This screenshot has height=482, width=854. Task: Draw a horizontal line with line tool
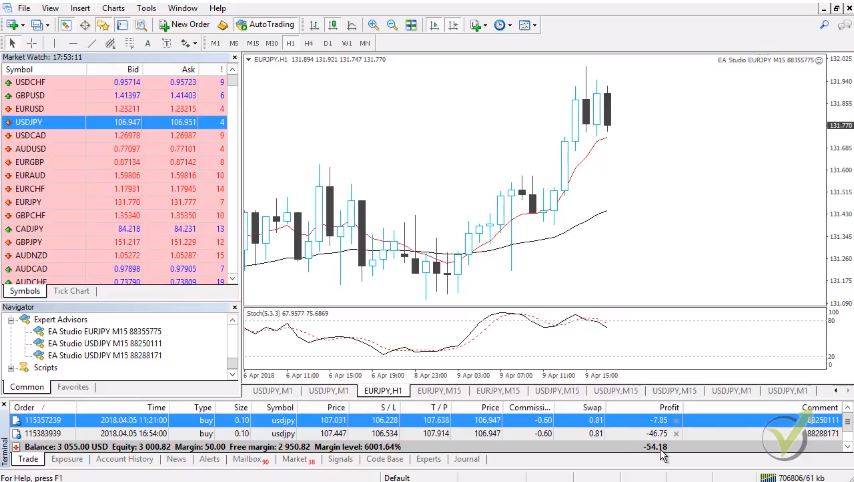coord(73,43)
